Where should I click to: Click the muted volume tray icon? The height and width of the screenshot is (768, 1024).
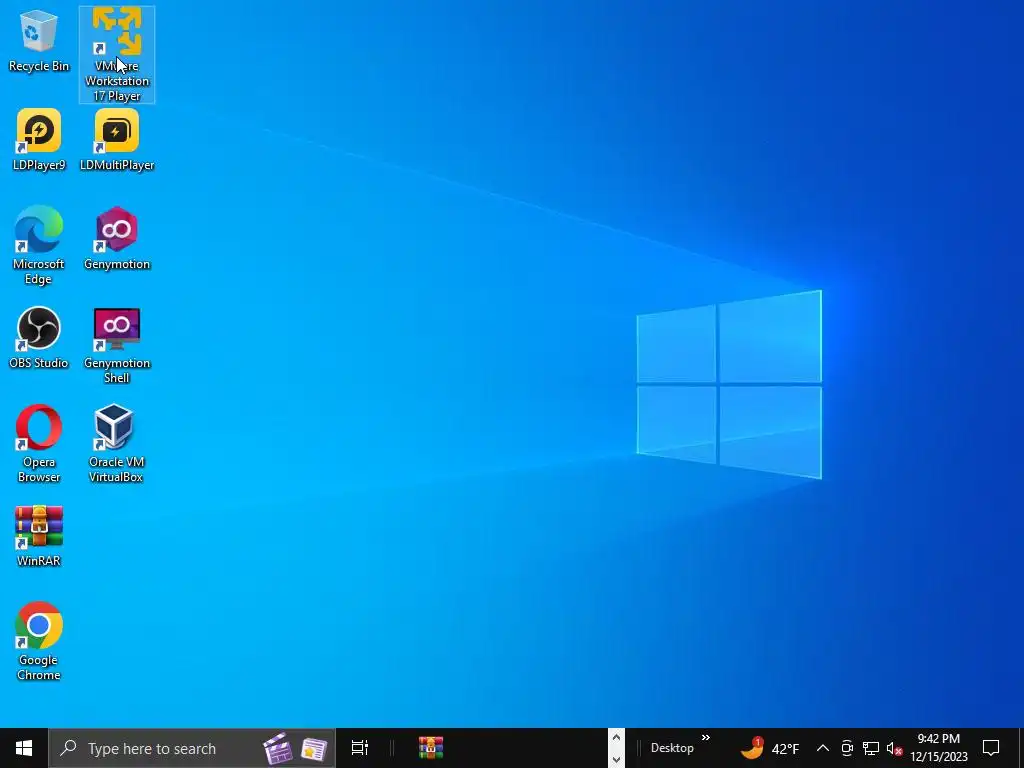click(x=894, y=748)
